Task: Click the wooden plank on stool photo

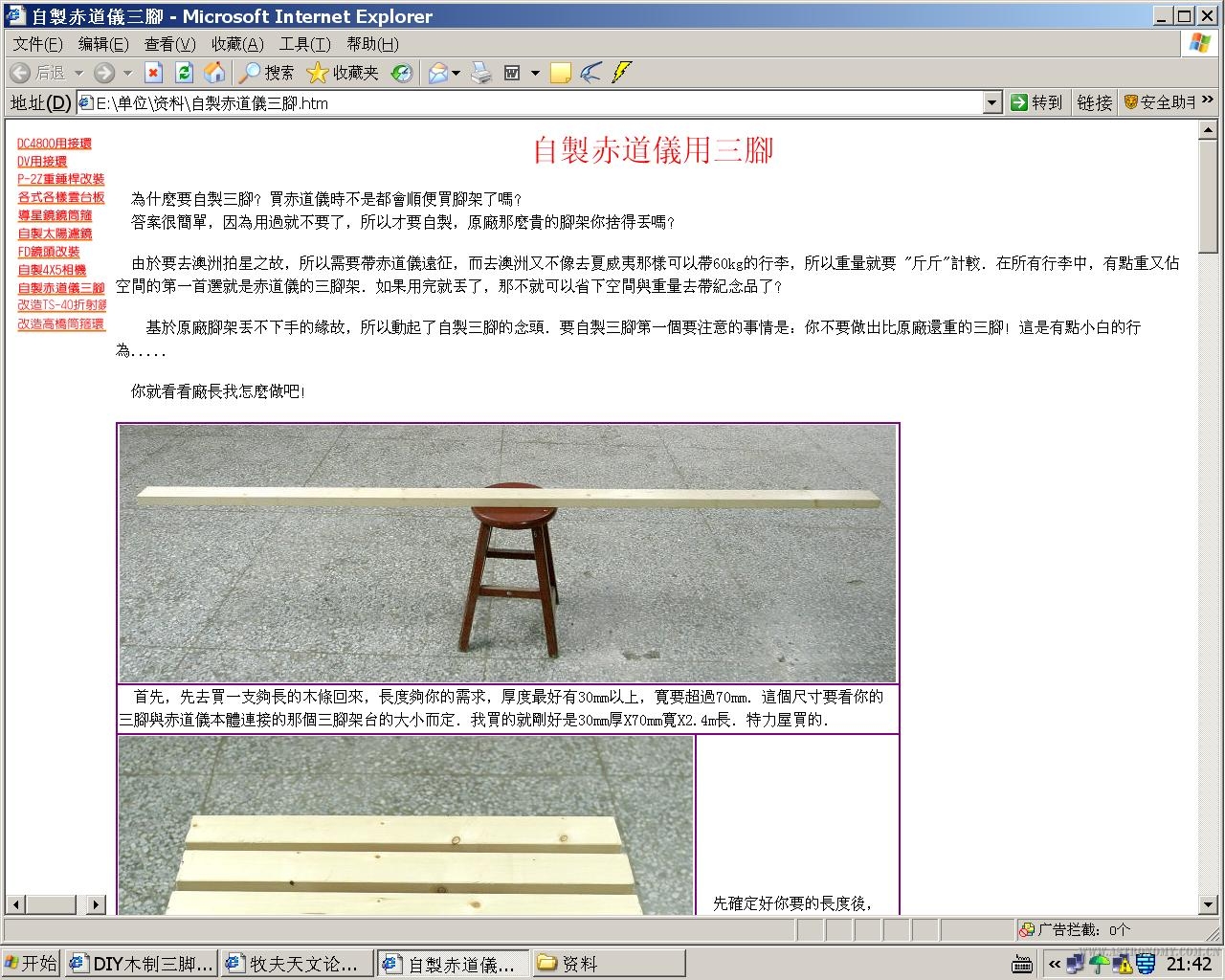Action: [507, 554]
